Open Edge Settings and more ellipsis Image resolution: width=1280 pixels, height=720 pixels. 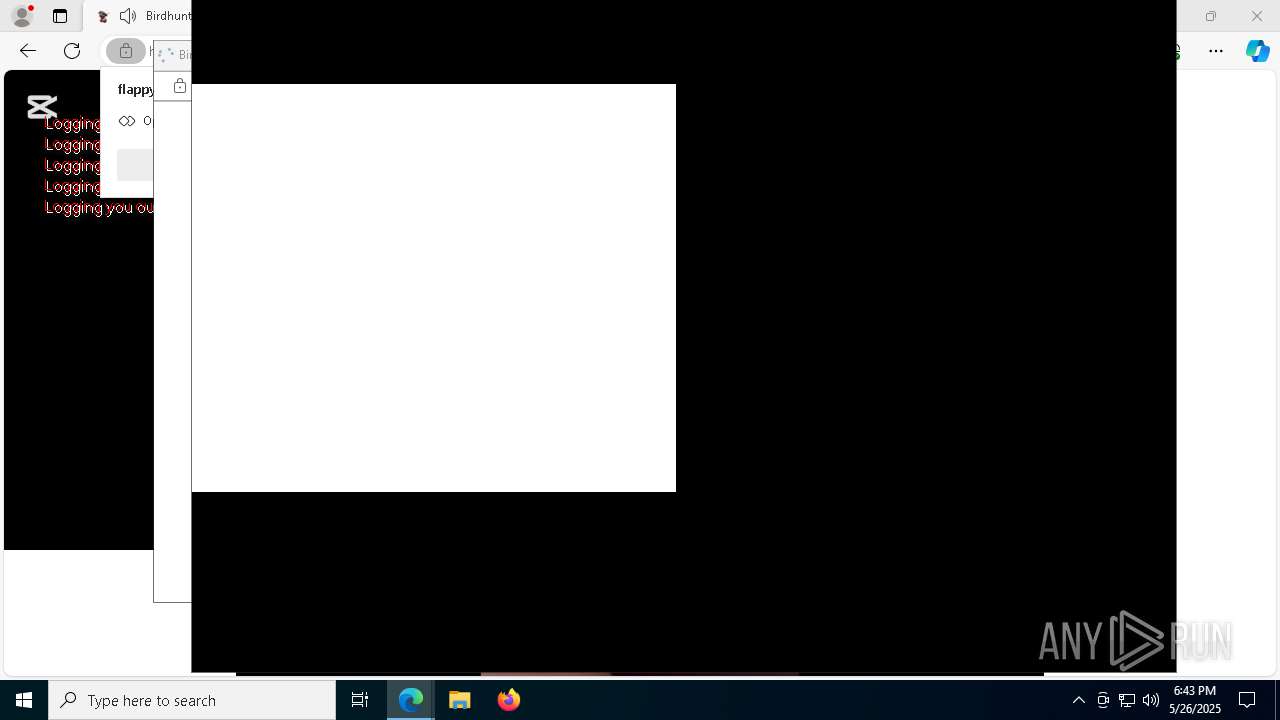coord(1216,51)
